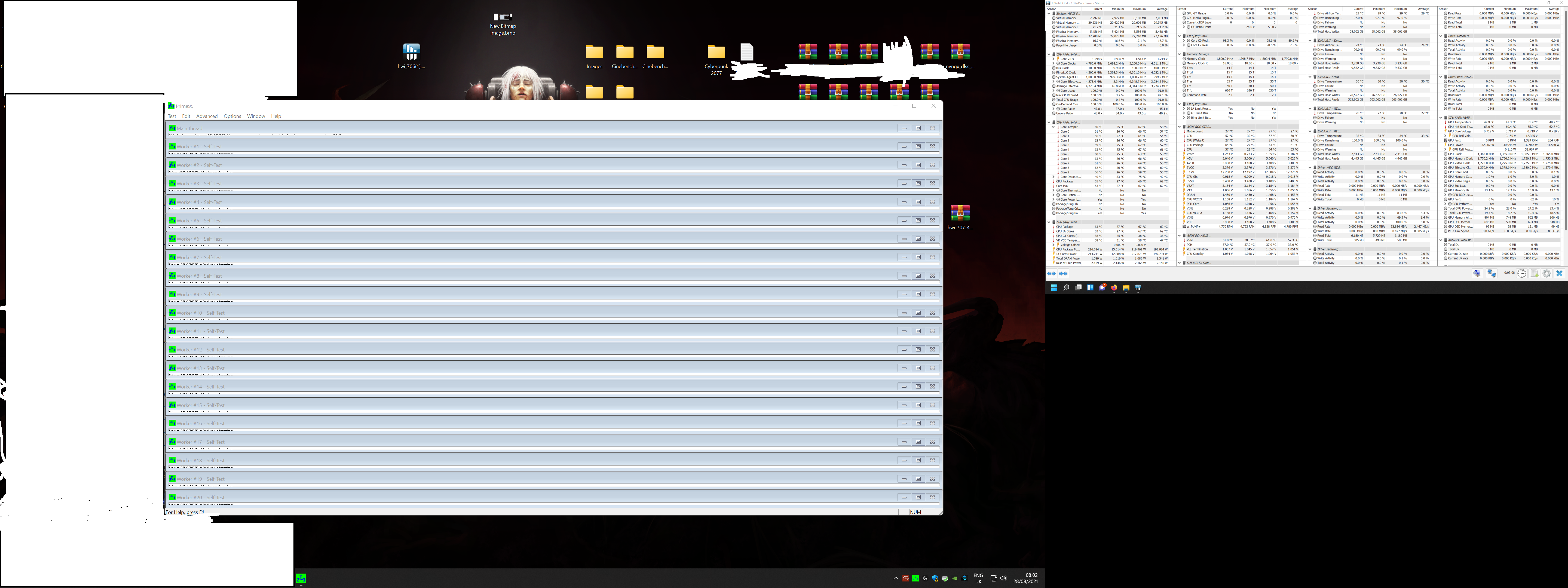This screenshot has height=588, width=1568.
Task: Select New Bitmap image.bmp desktop file
Action: tap(503, 24)
